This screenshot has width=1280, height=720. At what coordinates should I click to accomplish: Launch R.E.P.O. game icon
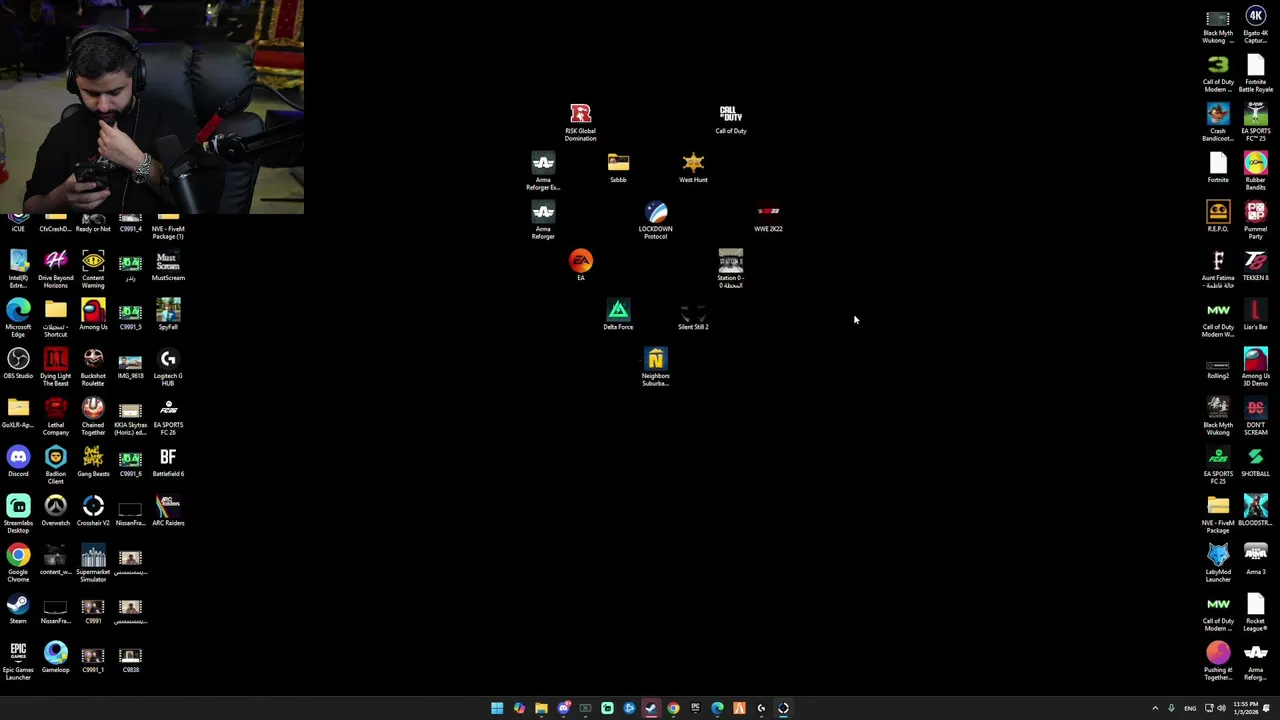coord(1218,216)
